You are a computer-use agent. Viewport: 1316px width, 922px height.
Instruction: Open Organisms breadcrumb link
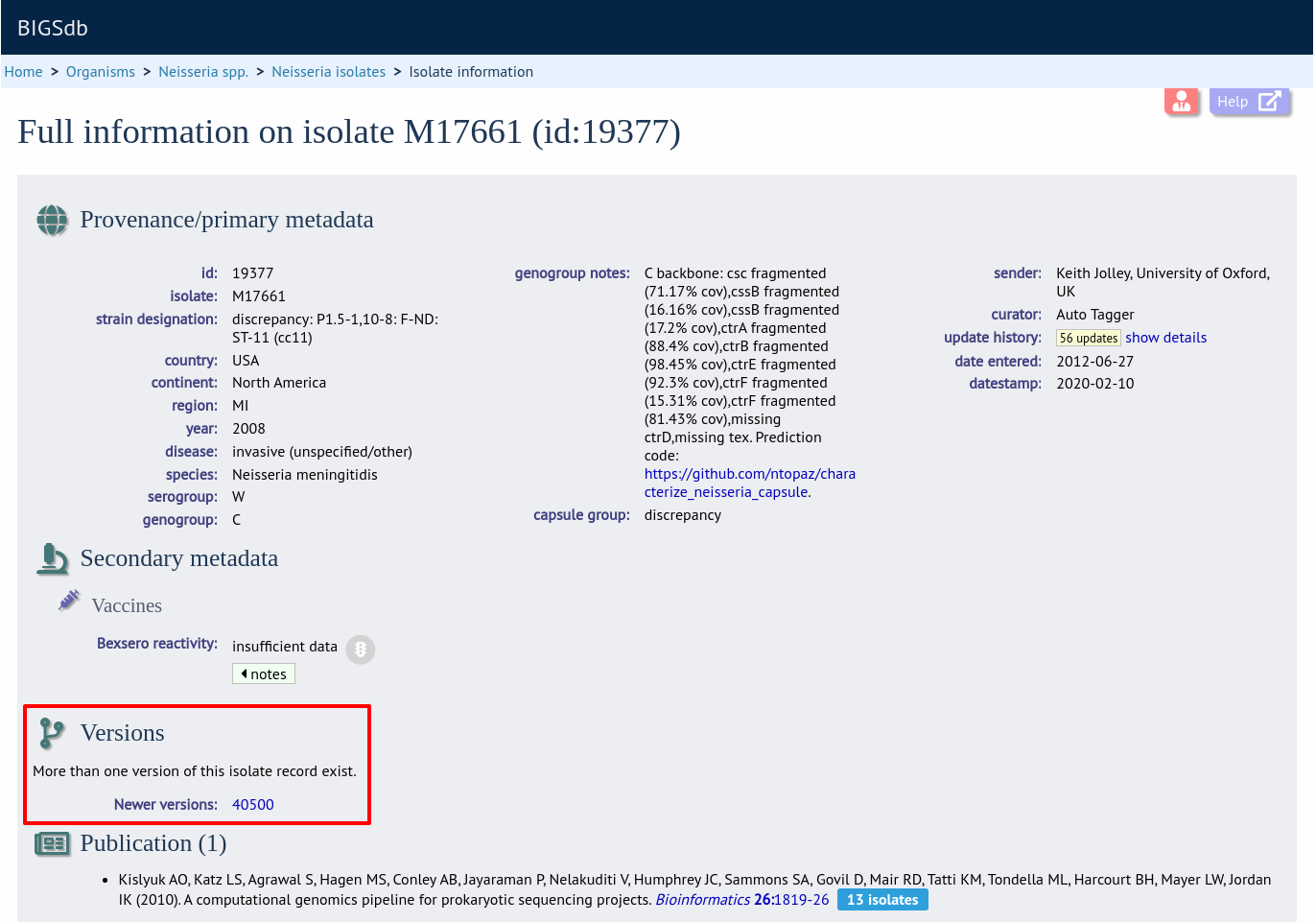[101, 72]
